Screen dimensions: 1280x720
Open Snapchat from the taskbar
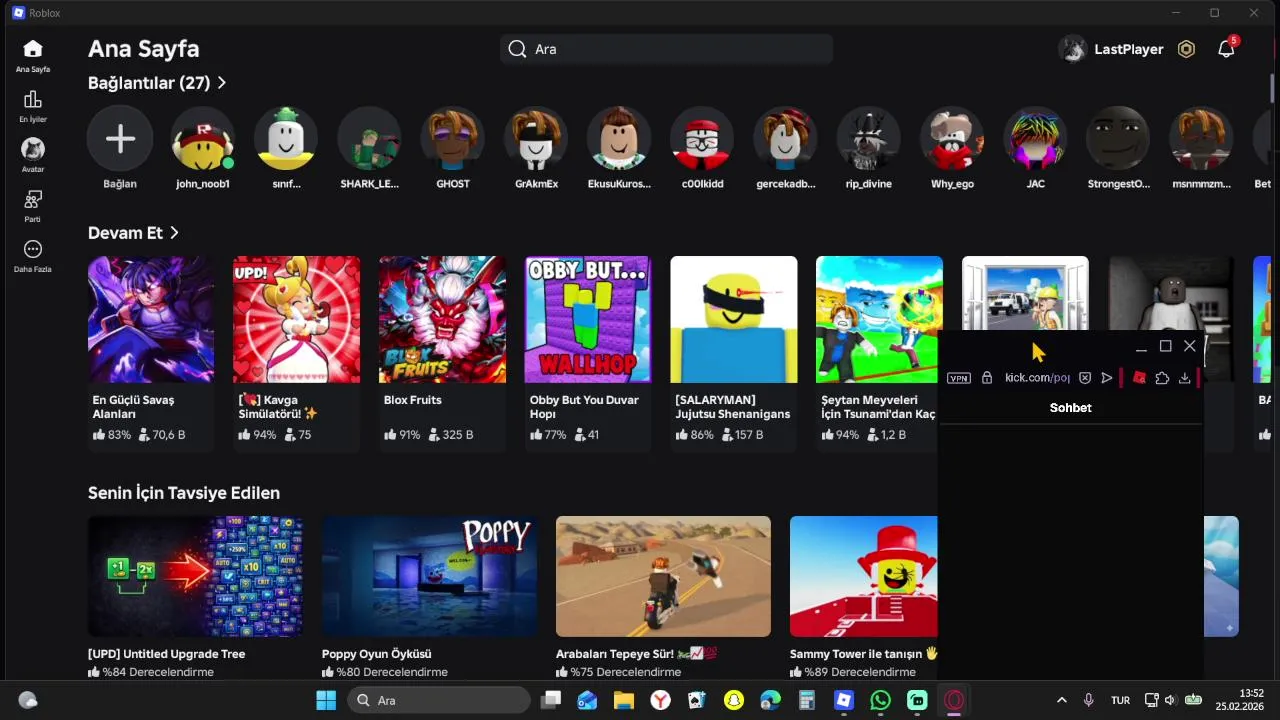(734, 700)
